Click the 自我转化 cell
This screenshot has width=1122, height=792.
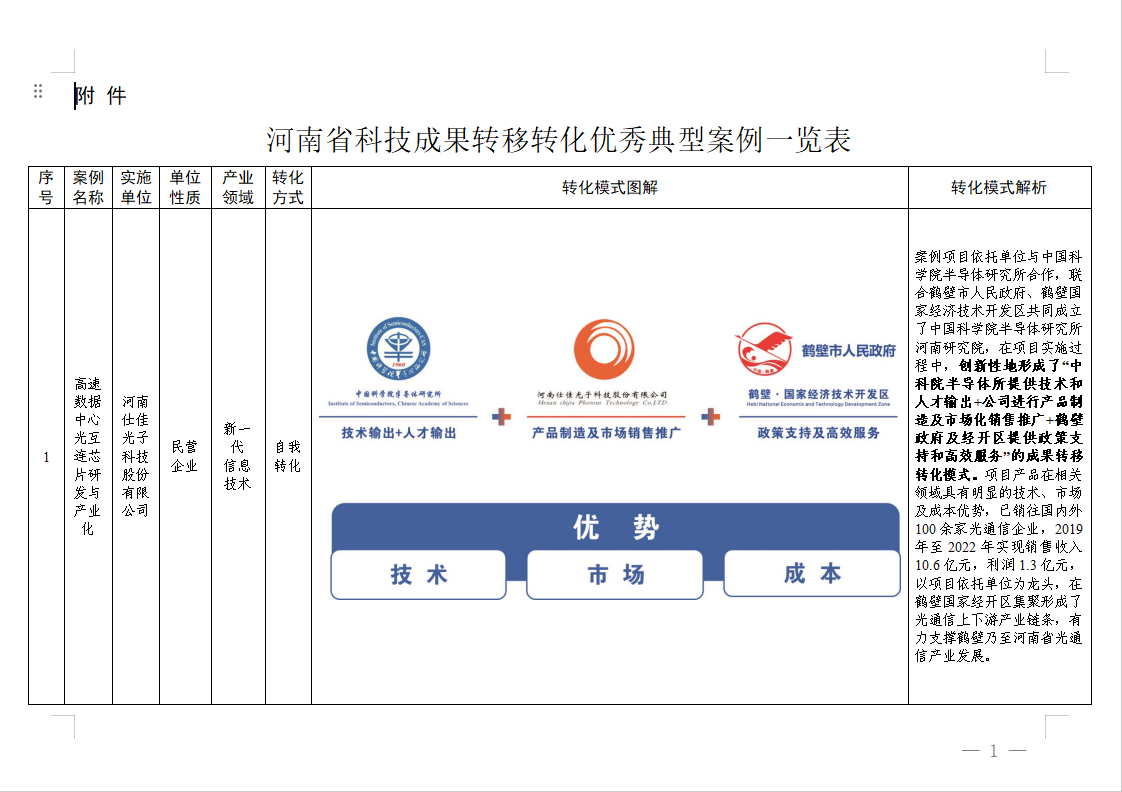pyautogui.click(x=288, y=456)
